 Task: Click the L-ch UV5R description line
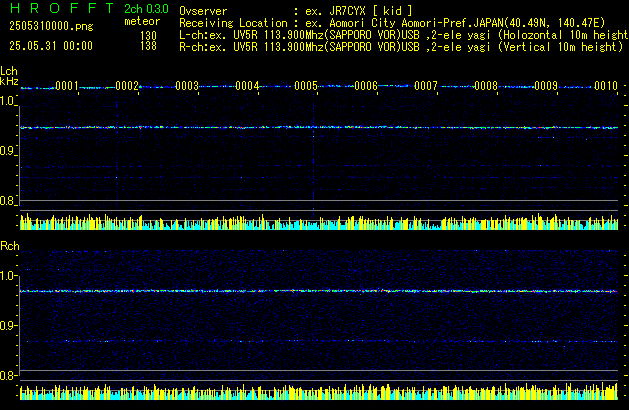[x=404, y=35]
